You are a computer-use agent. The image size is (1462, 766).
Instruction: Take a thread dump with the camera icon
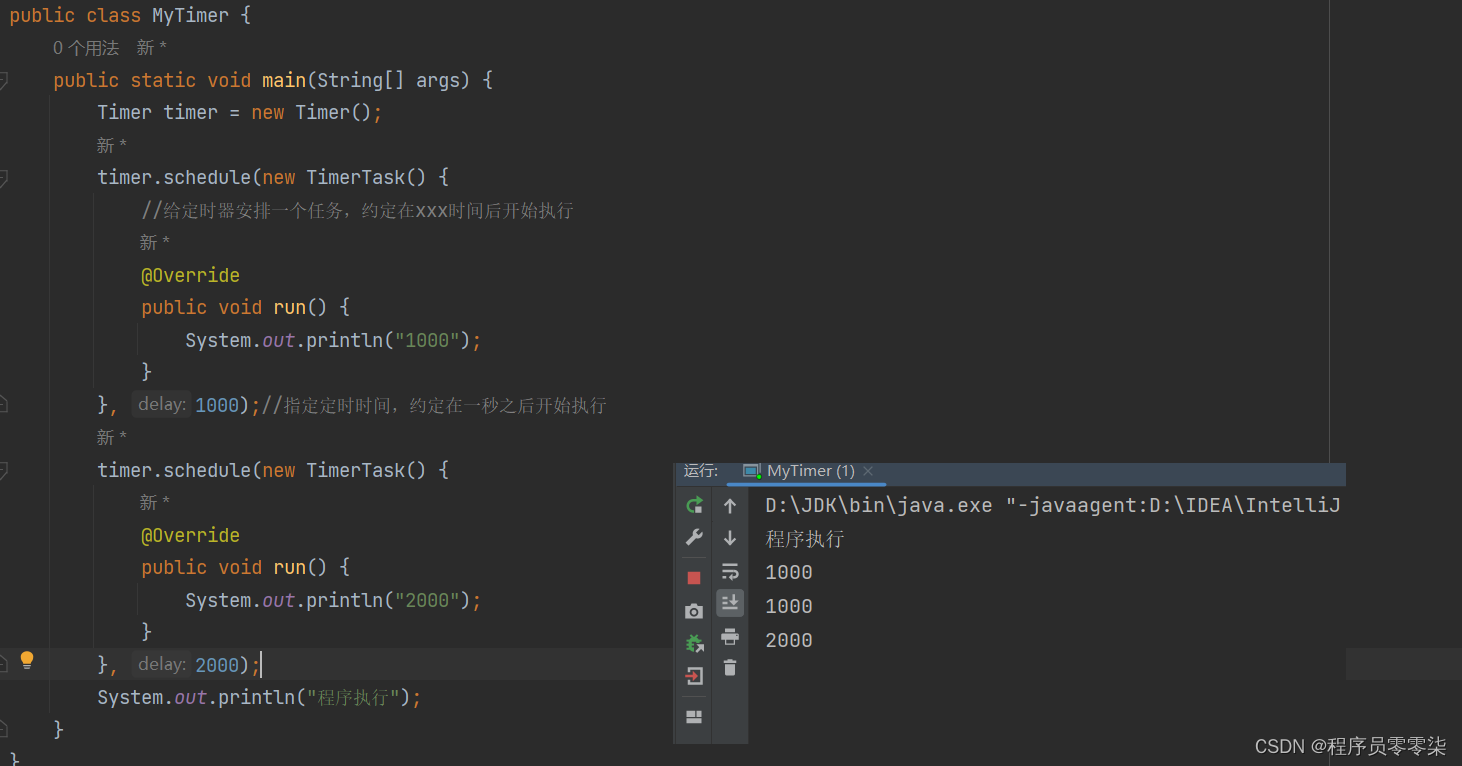coord(694,611)
